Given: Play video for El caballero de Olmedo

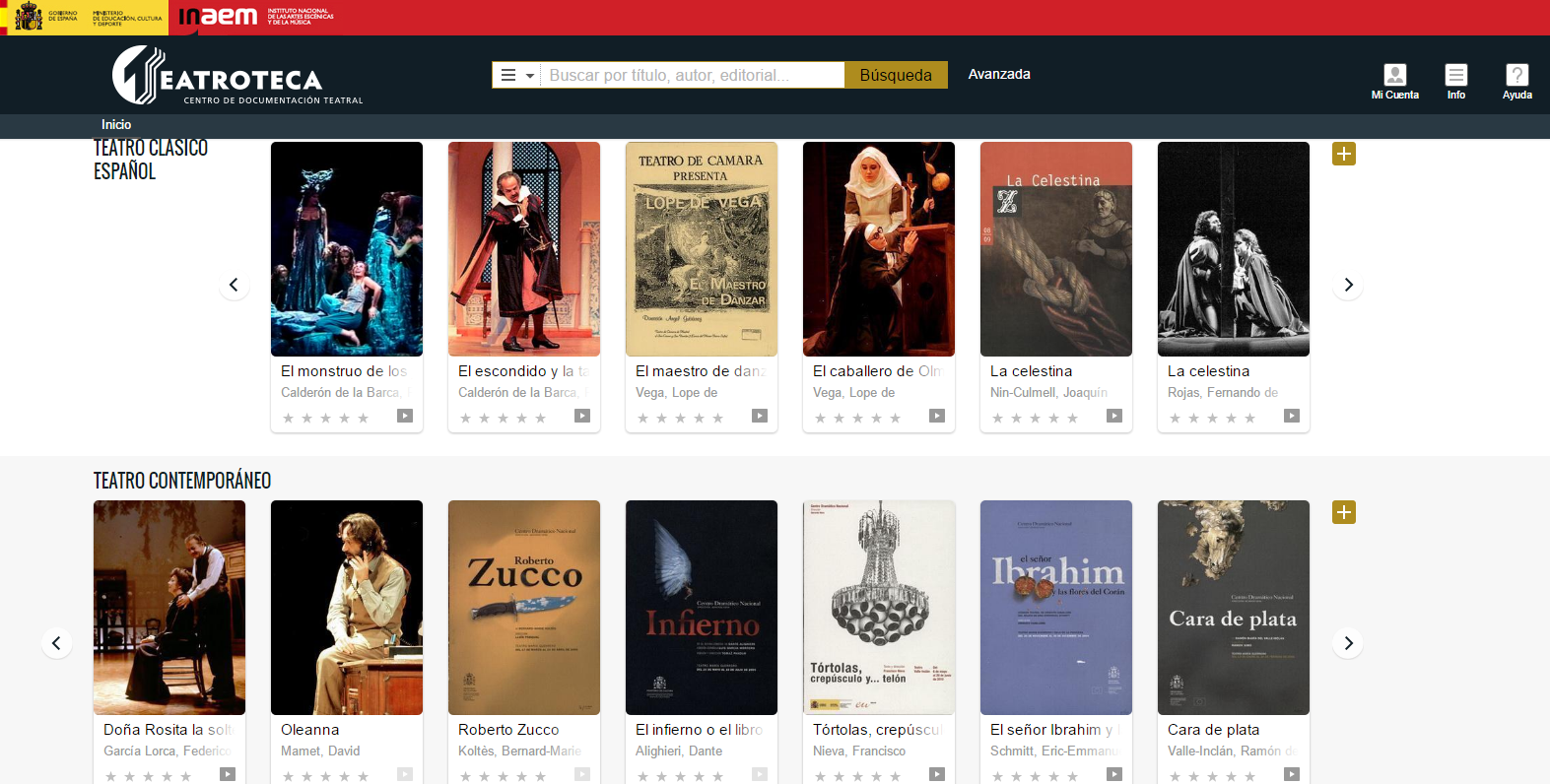Looking at the screenshot, I should coord(937,416).
